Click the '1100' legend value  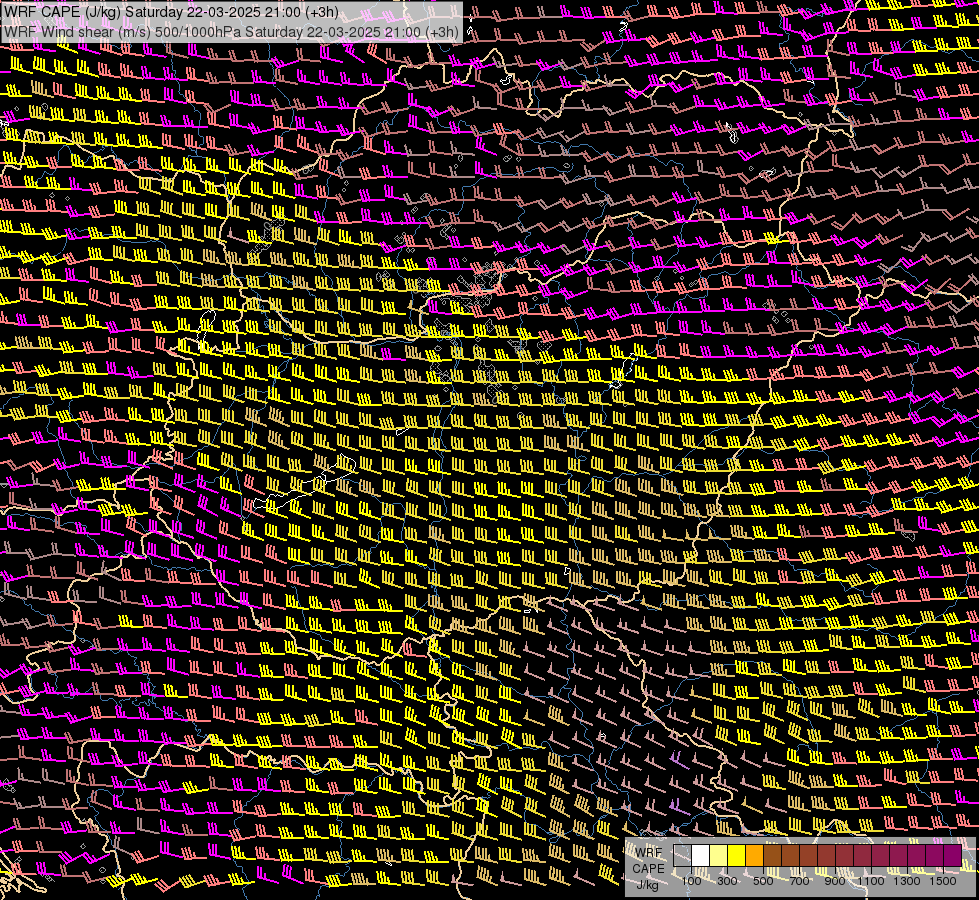point(870,881)
